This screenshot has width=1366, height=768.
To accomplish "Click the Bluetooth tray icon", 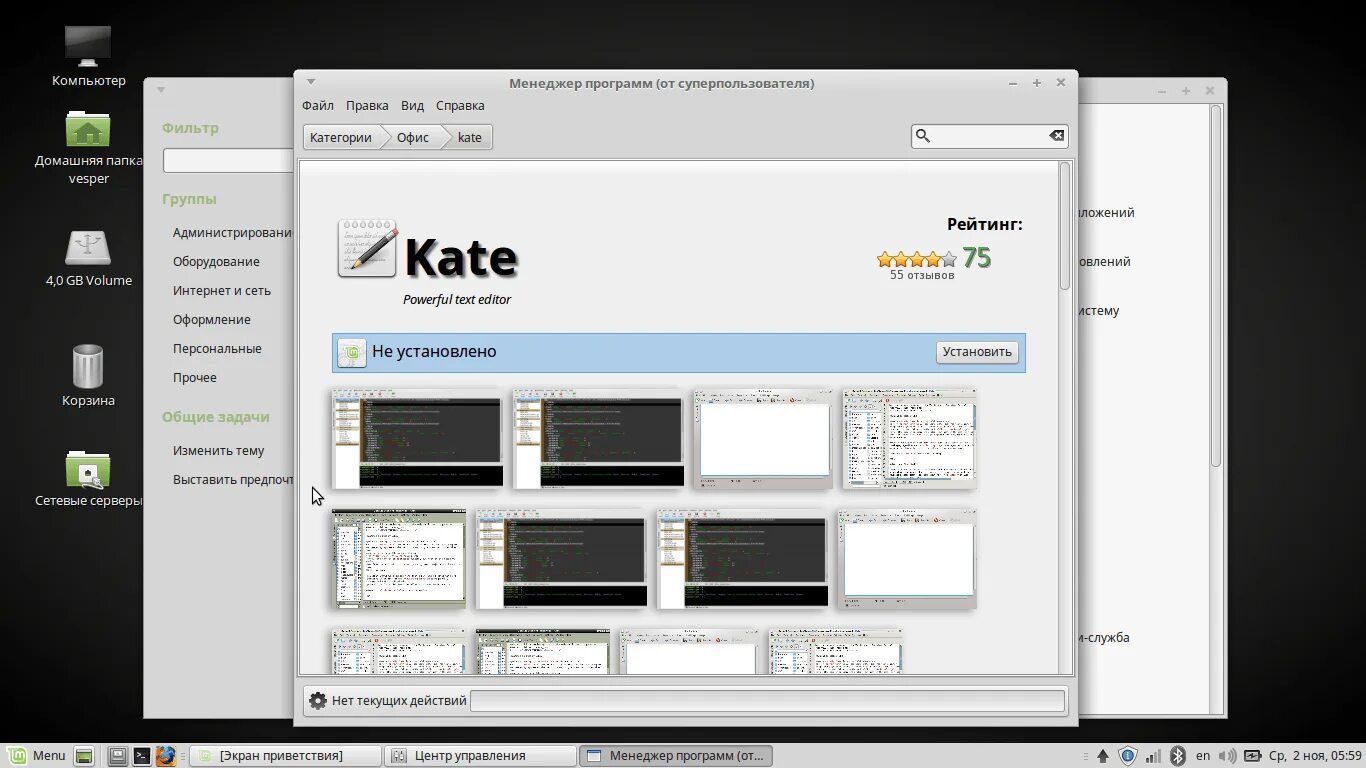I will [x=1178, y=756].
